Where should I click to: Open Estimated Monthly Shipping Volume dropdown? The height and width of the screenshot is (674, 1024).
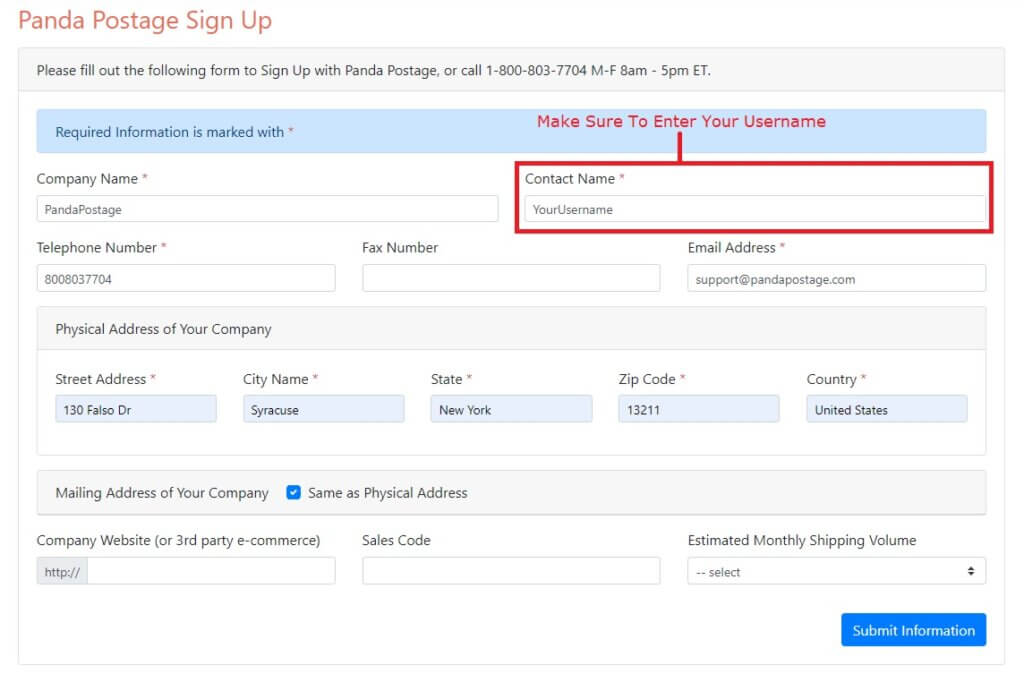tap(837, 571)
